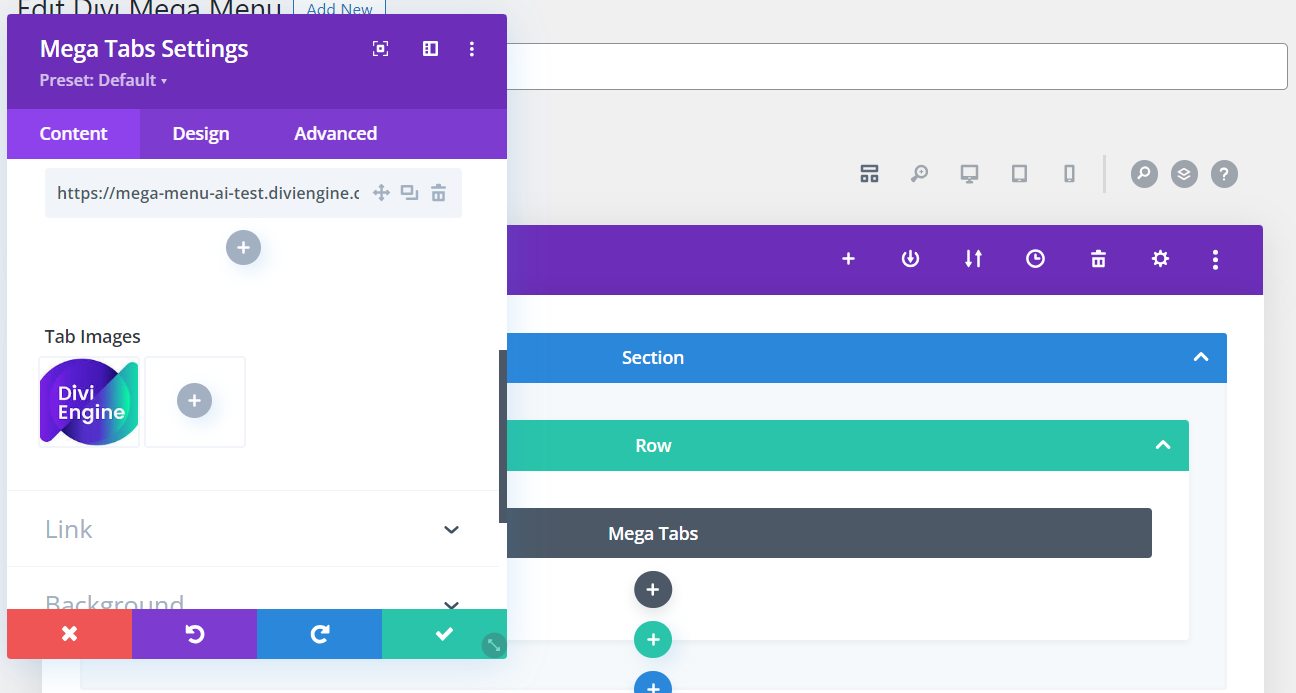Collapse the blue Section bar chevron
The width and height of the screenshot is (1296, 693).
[1201, 358]
